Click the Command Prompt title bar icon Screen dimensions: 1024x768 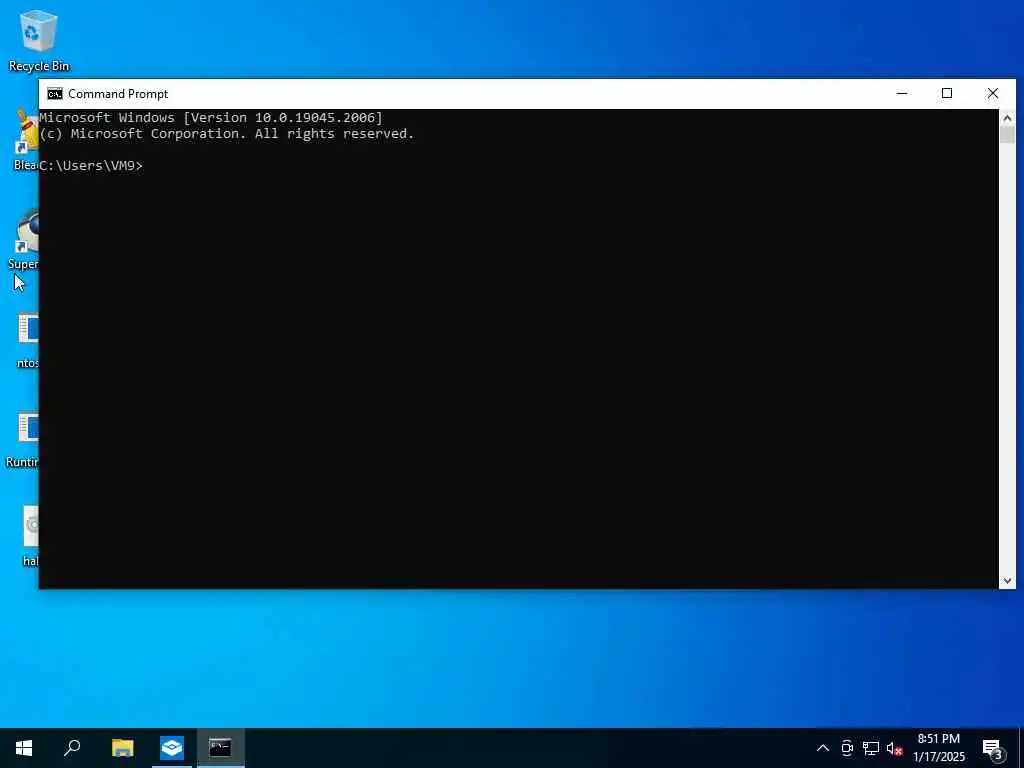point(55,94)
